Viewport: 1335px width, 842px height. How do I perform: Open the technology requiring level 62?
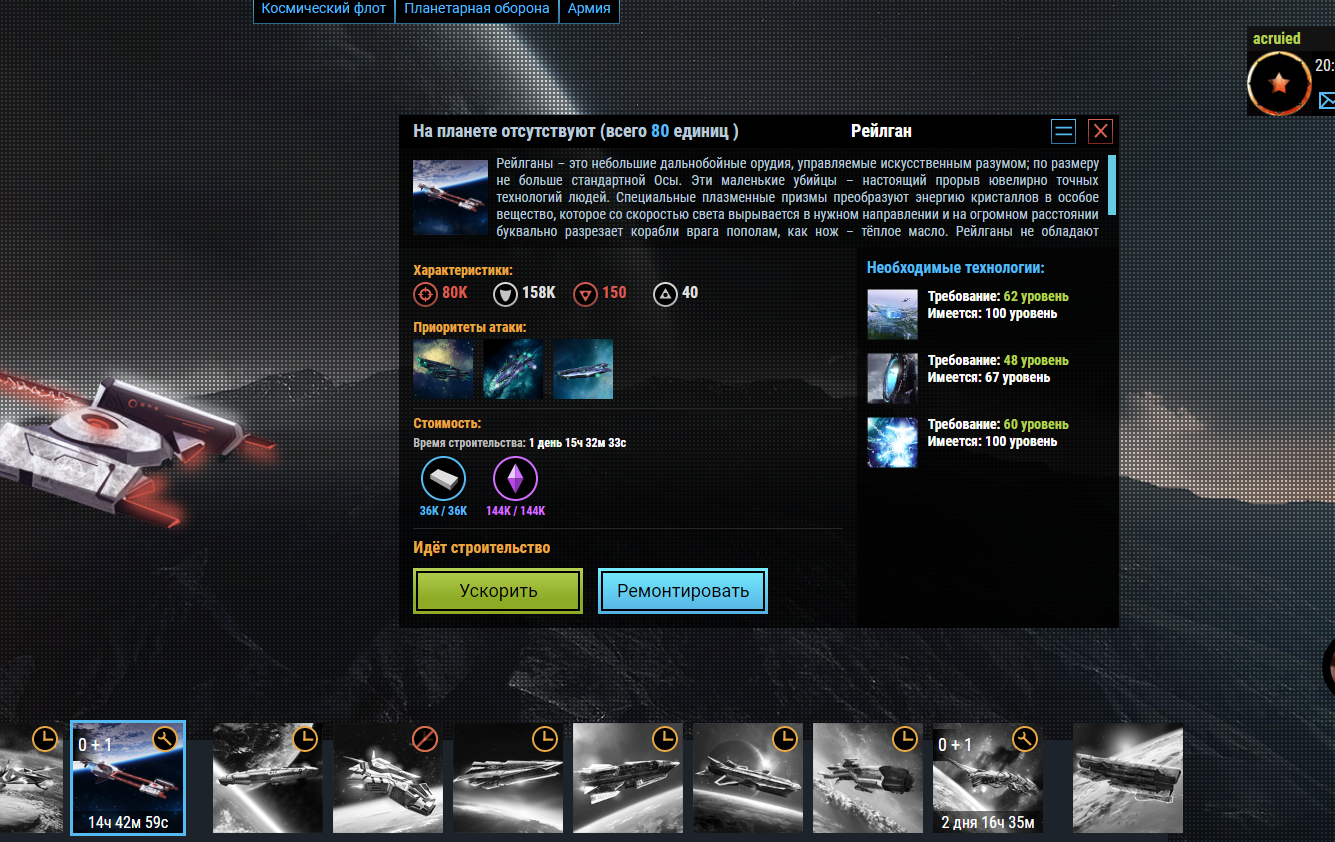point(892,315)
